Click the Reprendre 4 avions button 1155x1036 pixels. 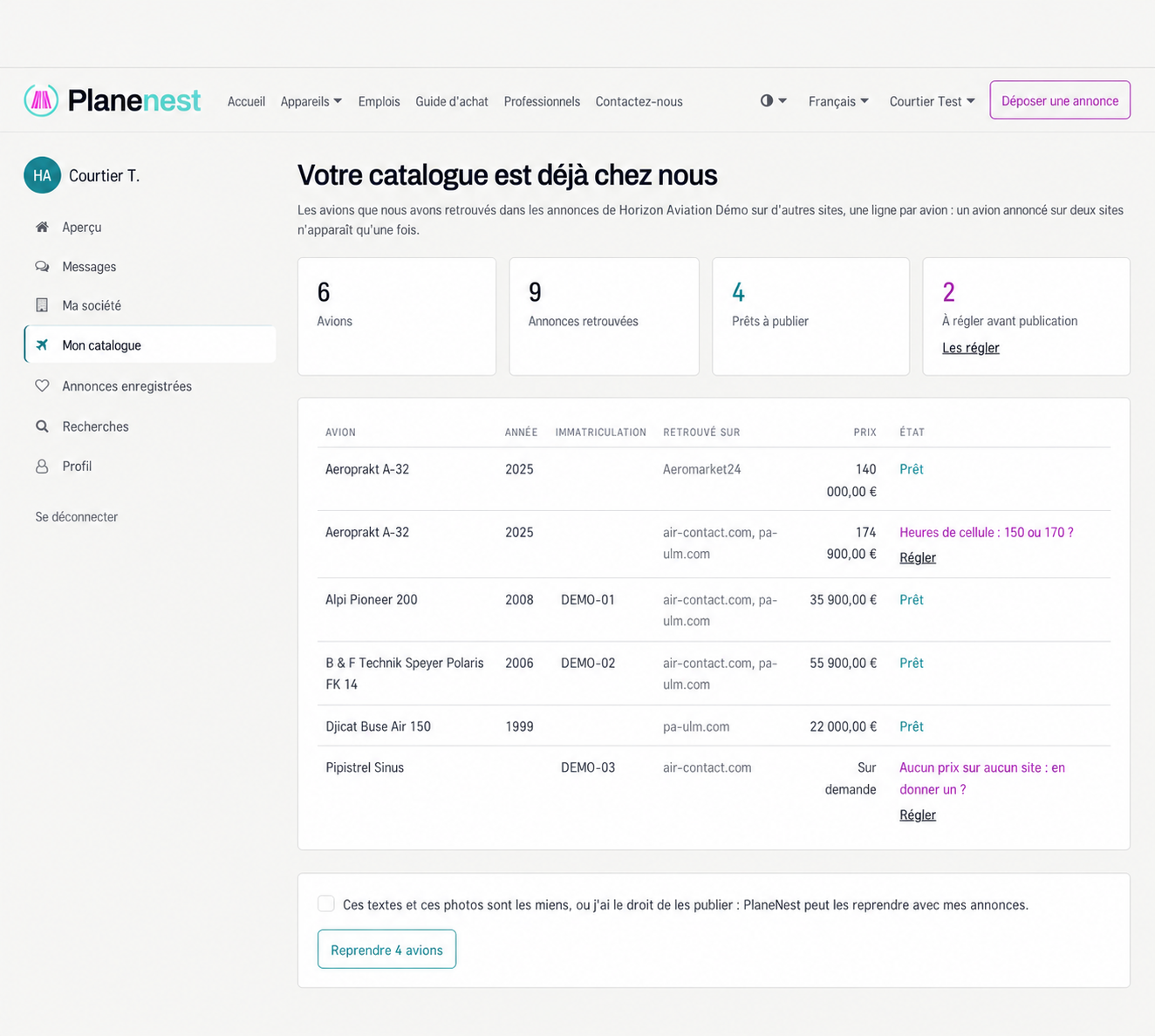pos(386,950)
